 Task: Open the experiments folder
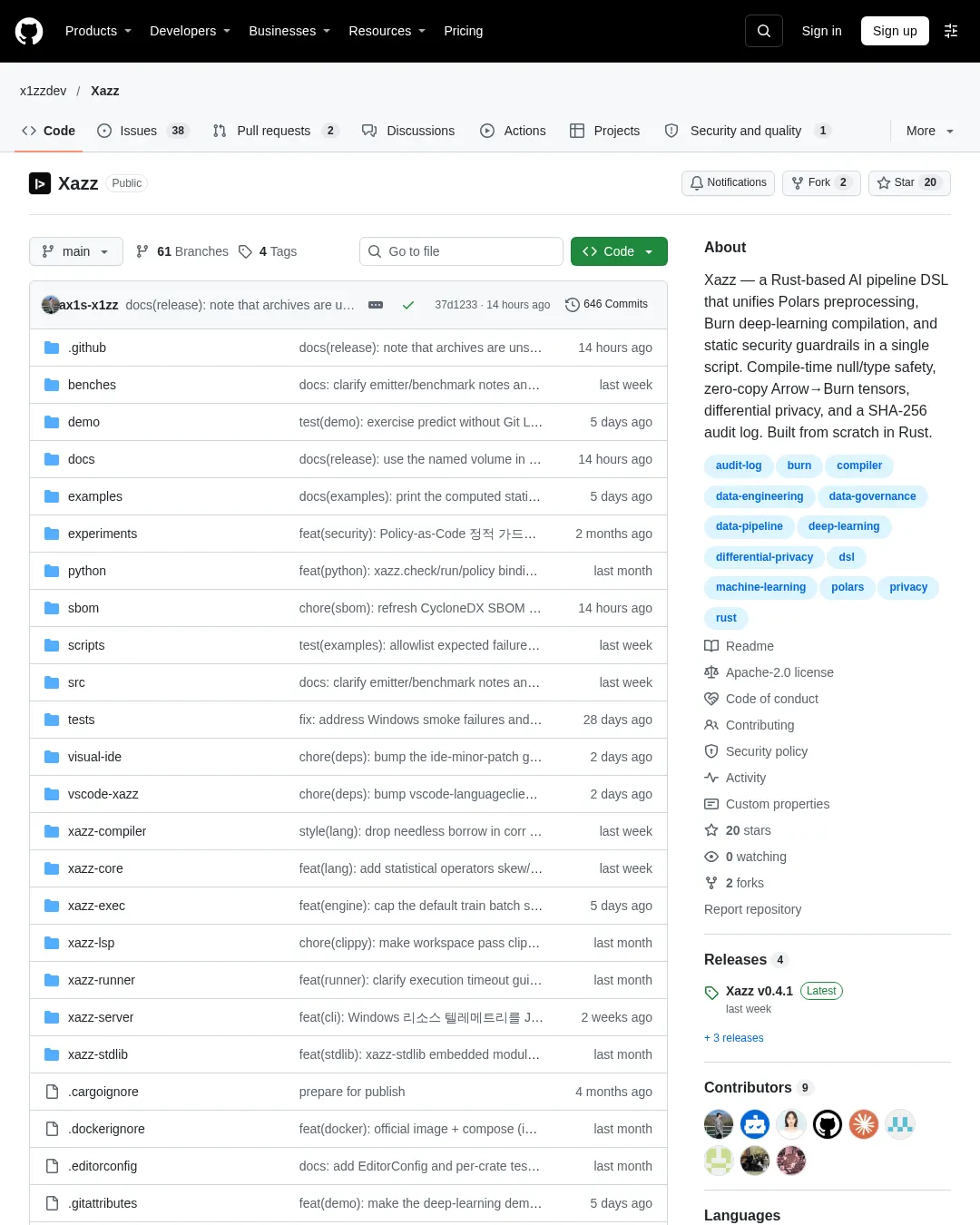103,534
